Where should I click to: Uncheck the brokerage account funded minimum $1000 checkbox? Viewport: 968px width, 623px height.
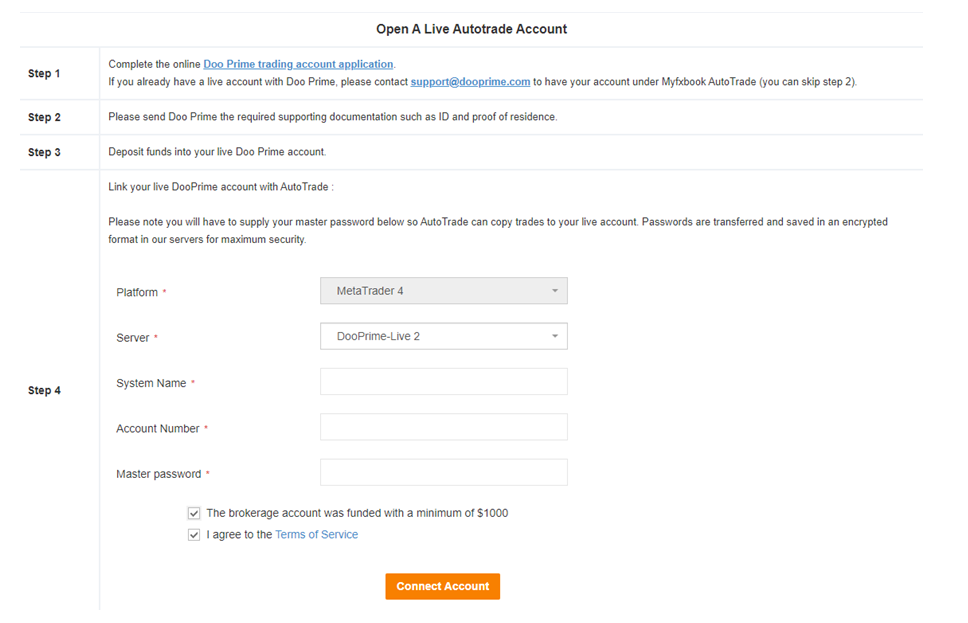point(194,513)
